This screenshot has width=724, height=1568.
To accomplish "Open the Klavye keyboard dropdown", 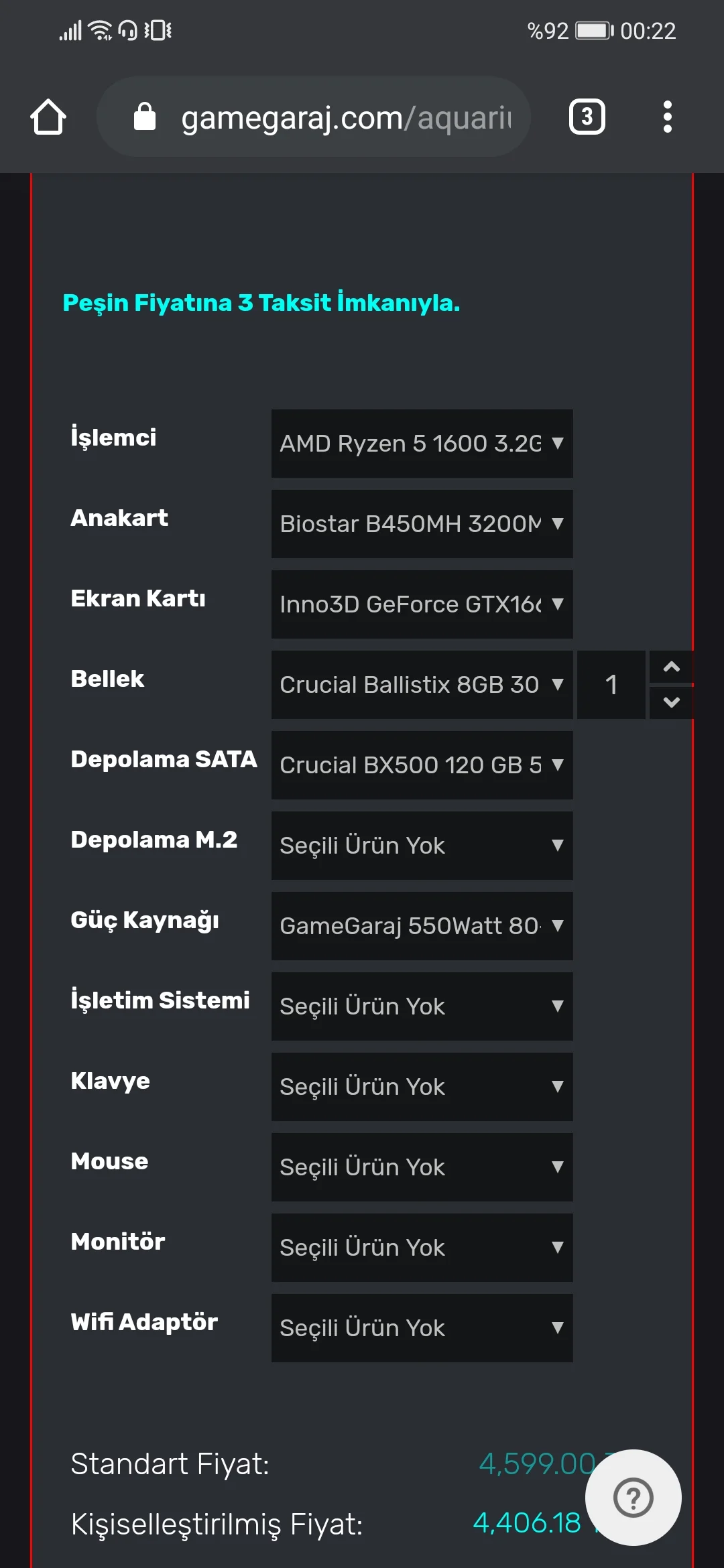I will point(422,1087).
